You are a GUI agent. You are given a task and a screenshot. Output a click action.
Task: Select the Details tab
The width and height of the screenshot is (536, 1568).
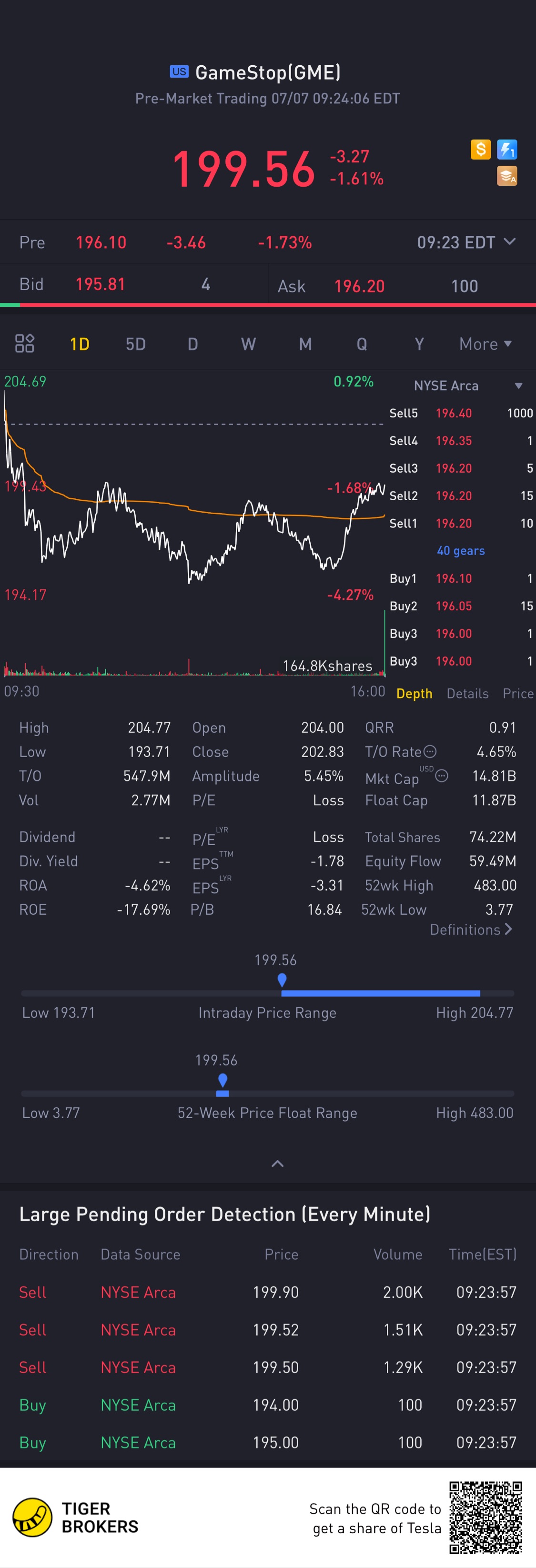coord(467,693)
